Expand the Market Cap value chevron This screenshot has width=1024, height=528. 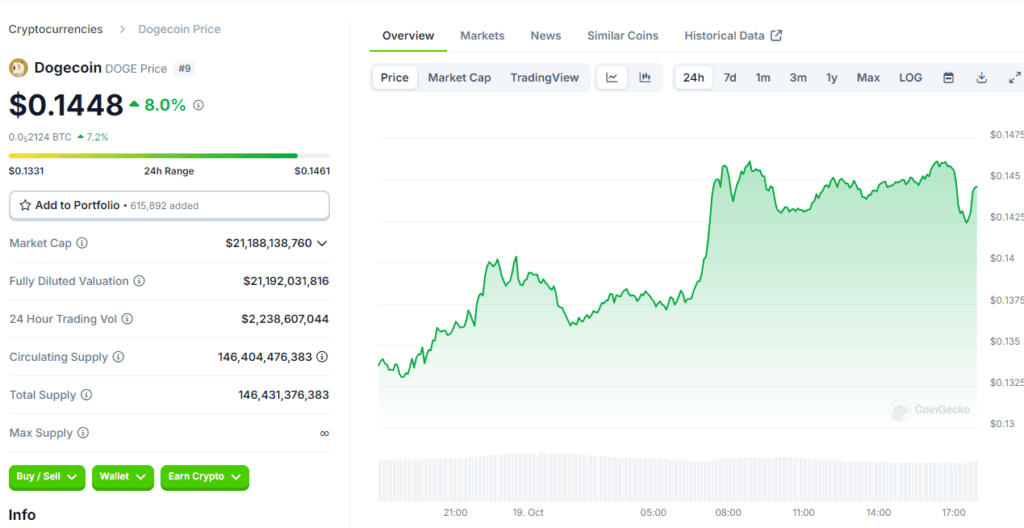click(x=322, y=243)
